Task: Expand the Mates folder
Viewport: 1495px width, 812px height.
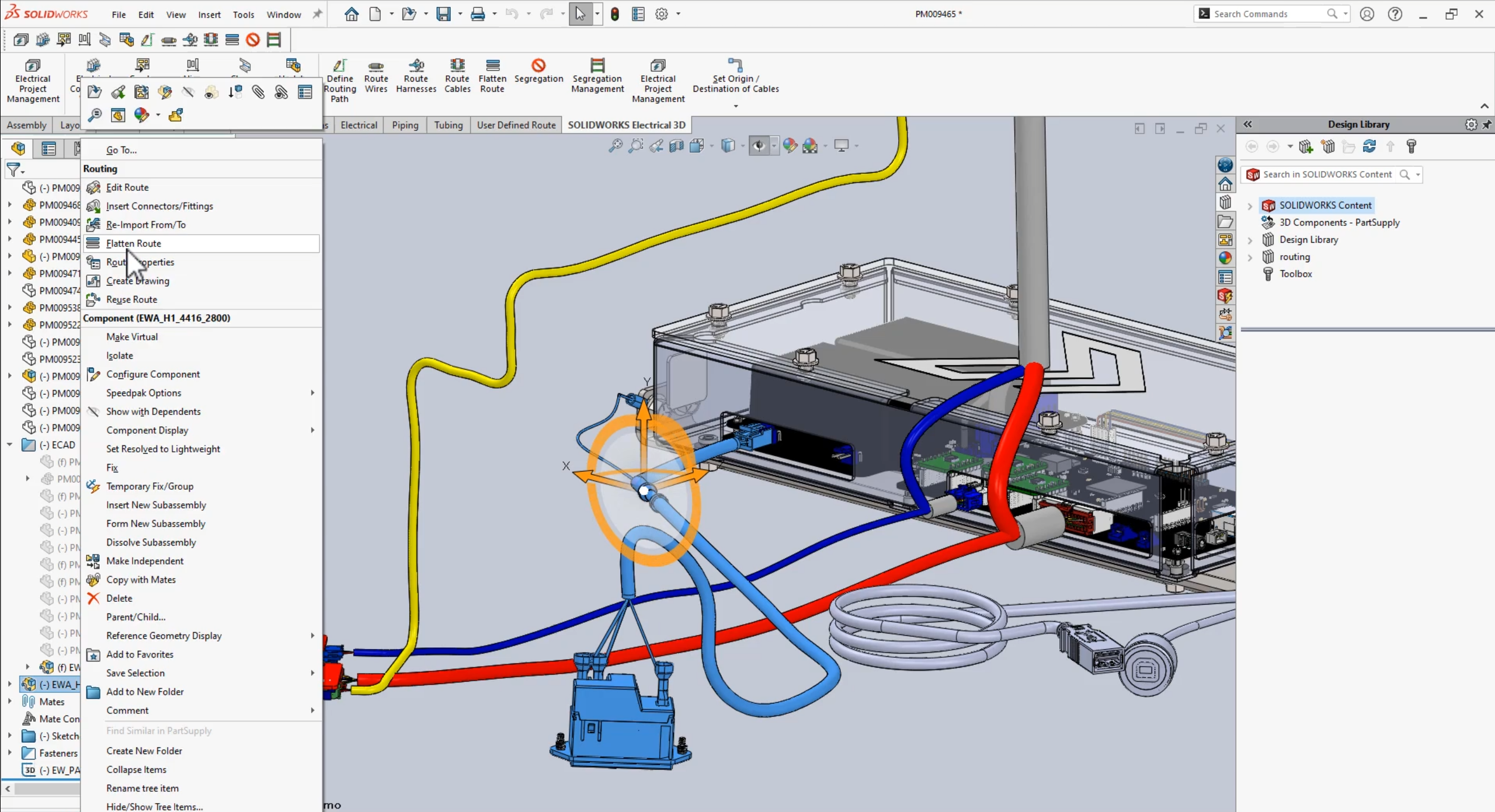Action: [9, 702]
